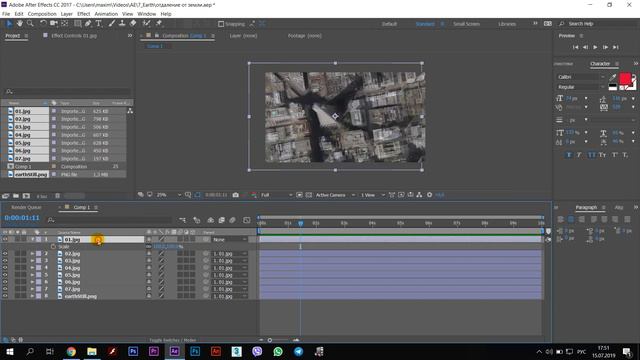The image size is (640, 360).
Task: Switch to Effect Controls 01.jpg tab
Action: click(74, 36)
